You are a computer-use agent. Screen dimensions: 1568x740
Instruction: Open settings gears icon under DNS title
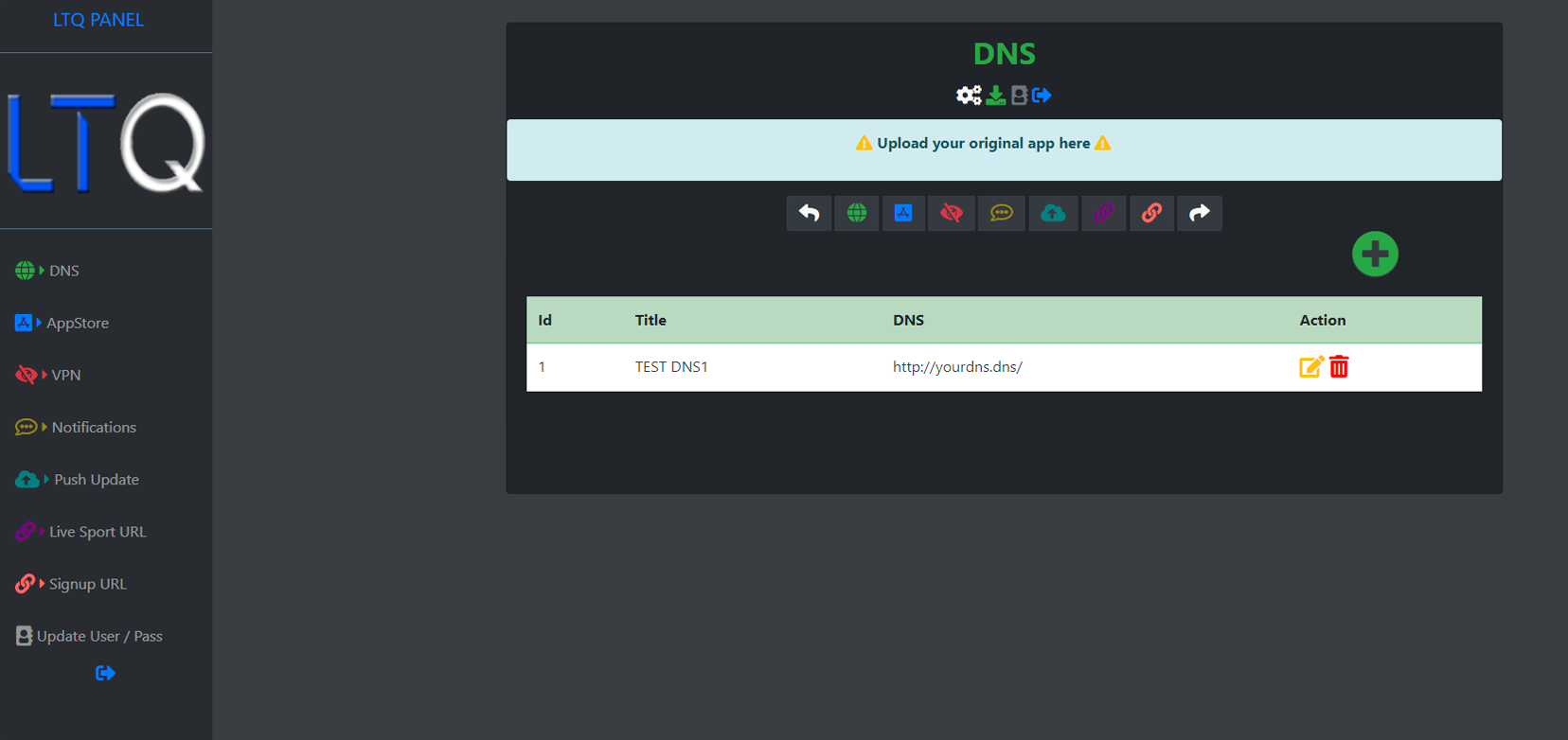pos(968,96)
